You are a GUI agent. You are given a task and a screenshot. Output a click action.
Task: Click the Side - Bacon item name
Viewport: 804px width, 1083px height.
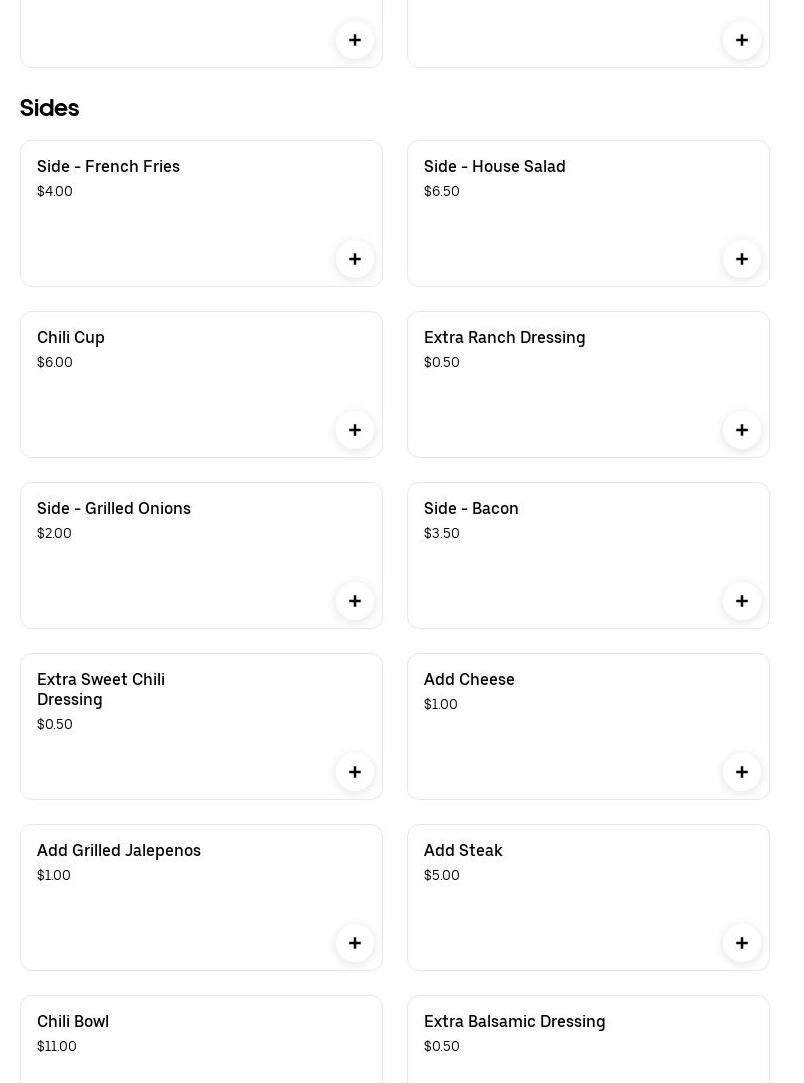[x=471, y=509]
